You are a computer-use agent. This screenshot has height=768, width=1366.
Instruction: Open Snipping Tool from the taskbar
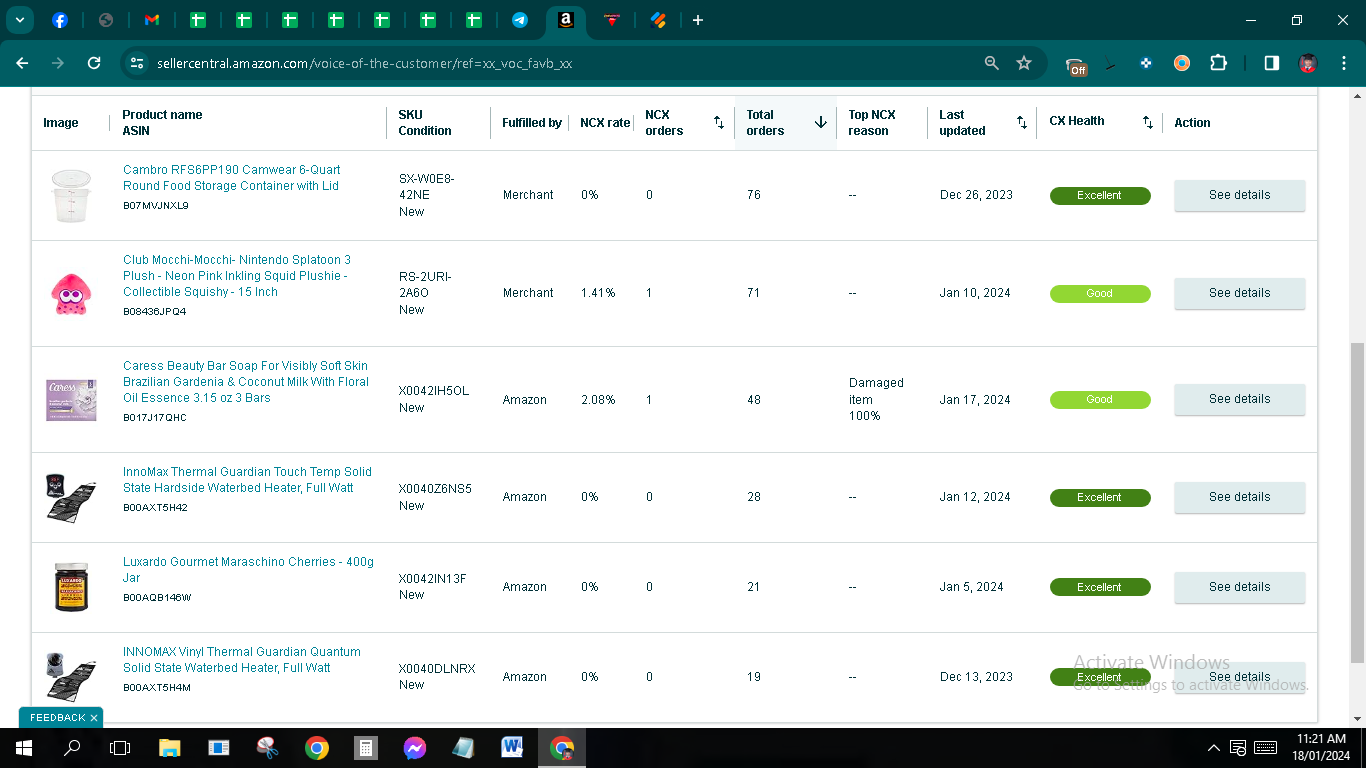268,748
